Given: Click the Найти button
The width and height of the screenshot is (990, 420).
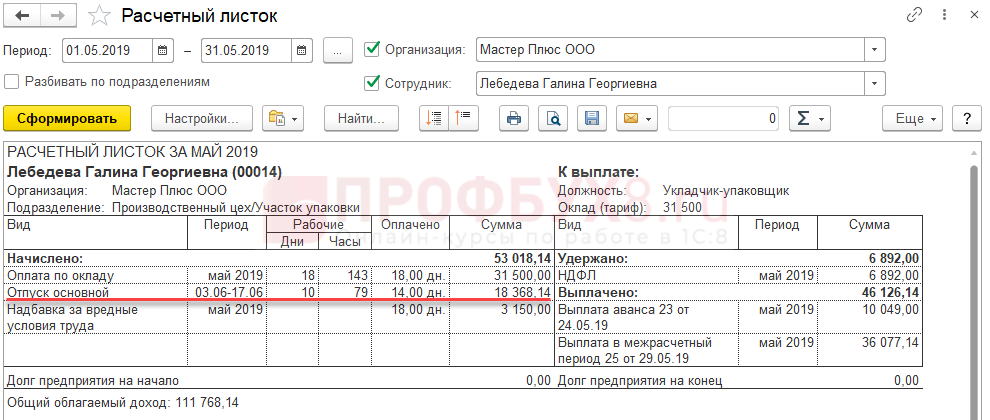Looking at the screenshot, I should (x=361, y=118).
